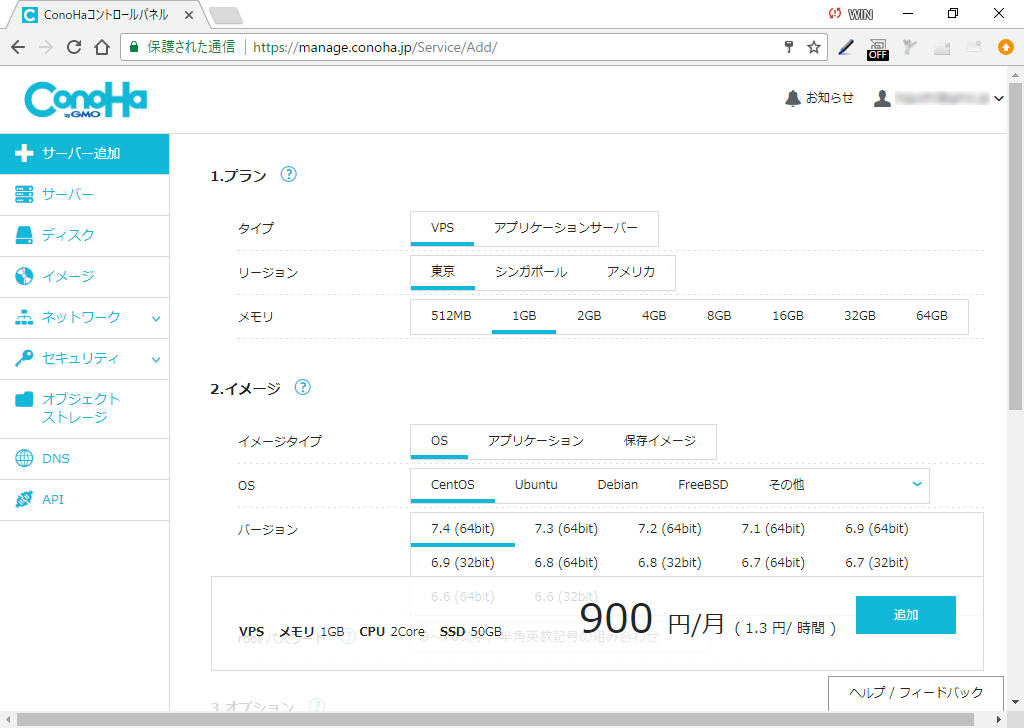Select 512MB memory plan
The width and height of the screenshot is (1024, 728).
coord(451,316)
